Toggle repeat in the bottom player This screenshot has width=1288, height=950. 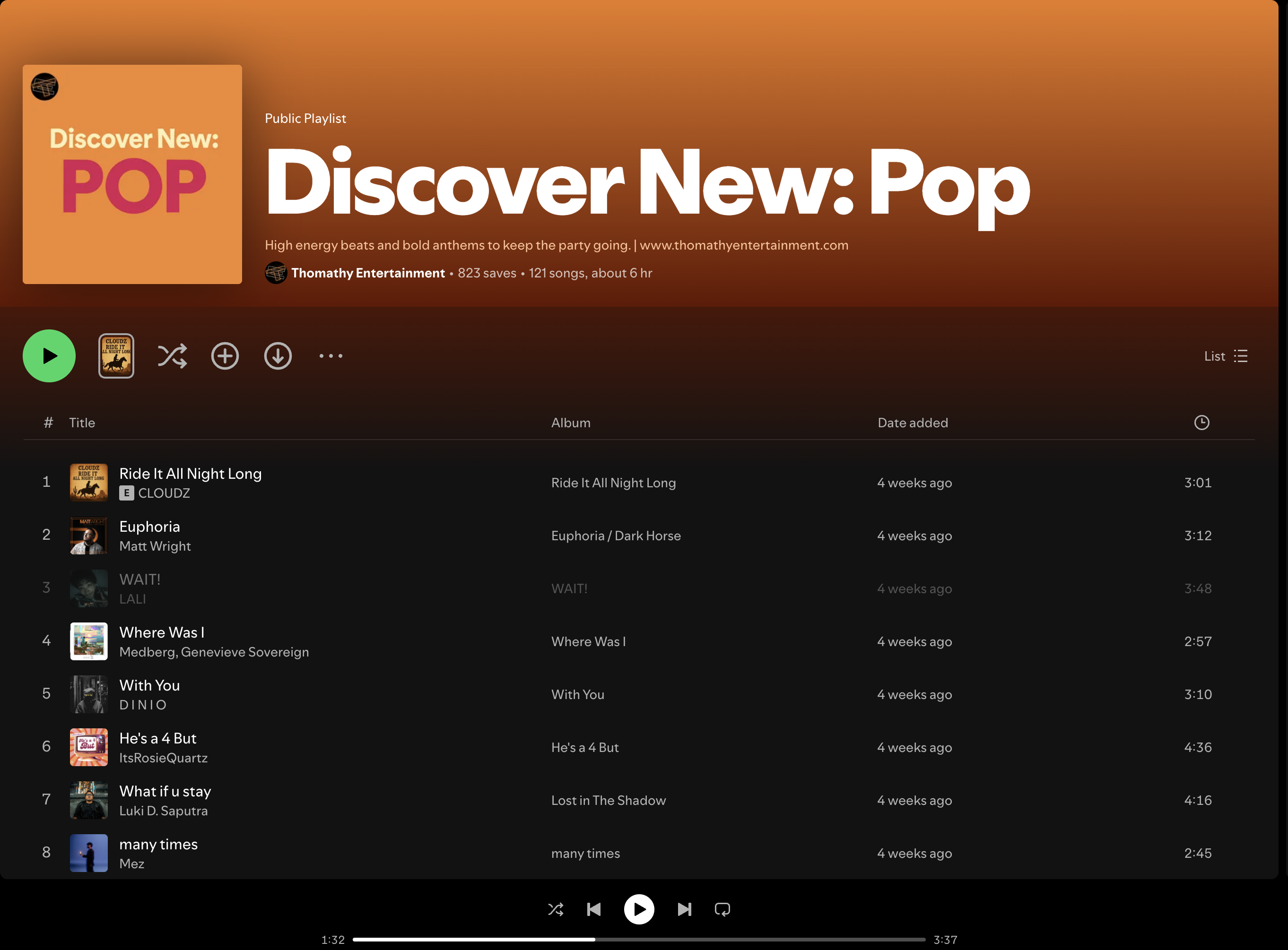click(x=722, y=909)
